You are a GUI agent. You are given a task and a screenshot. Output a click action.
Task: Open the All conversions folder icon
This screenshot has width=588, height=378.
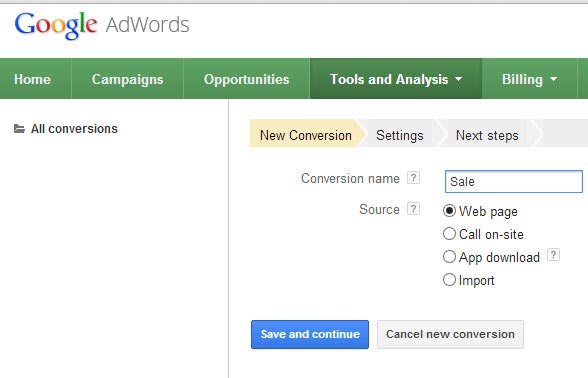click(20, 129)
